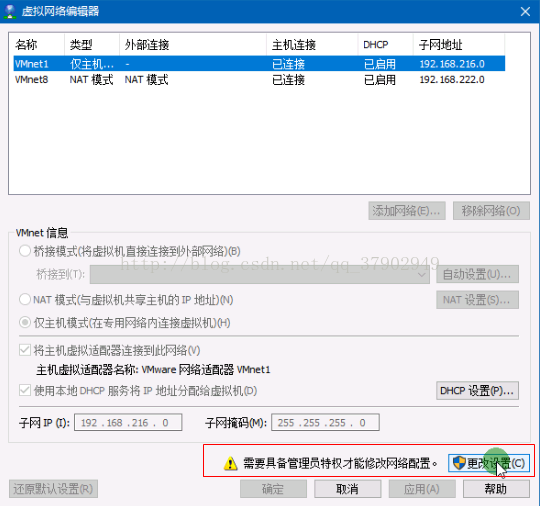Expand the 桥接到 dropdown list
Screen dimensions: 540x506
tap(260, 275)
